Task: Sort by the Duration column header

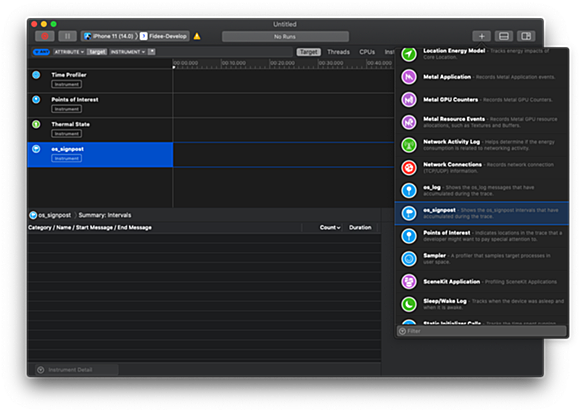Action: (360, 227)
